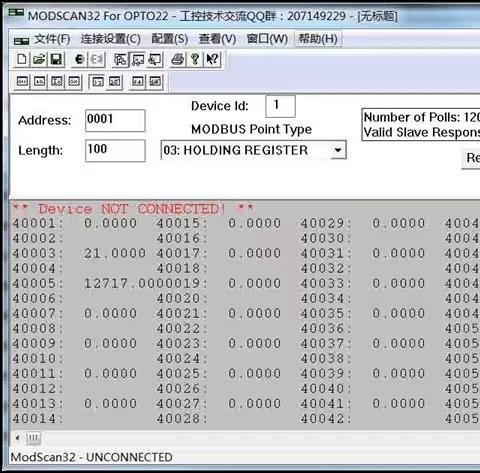Image resolution: width=480 pixels, height=473 pixels.
Task: Select decimal display format icon
Action: click(x=40, y=81)
